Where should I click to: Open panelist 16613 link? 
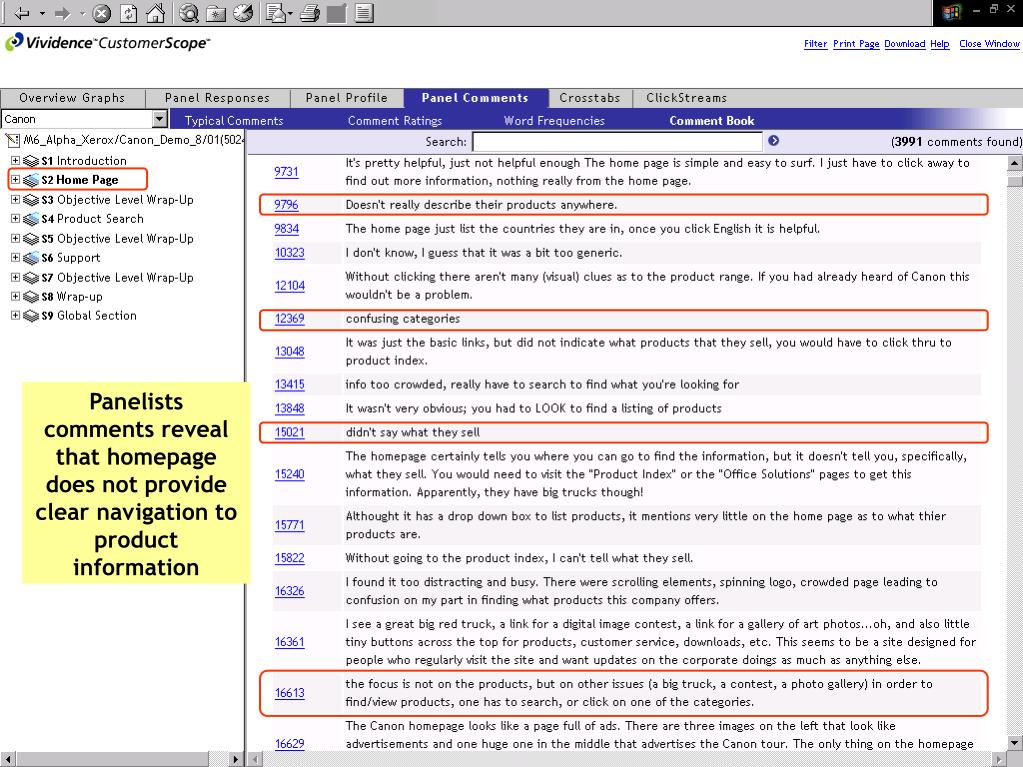[290, 693]
